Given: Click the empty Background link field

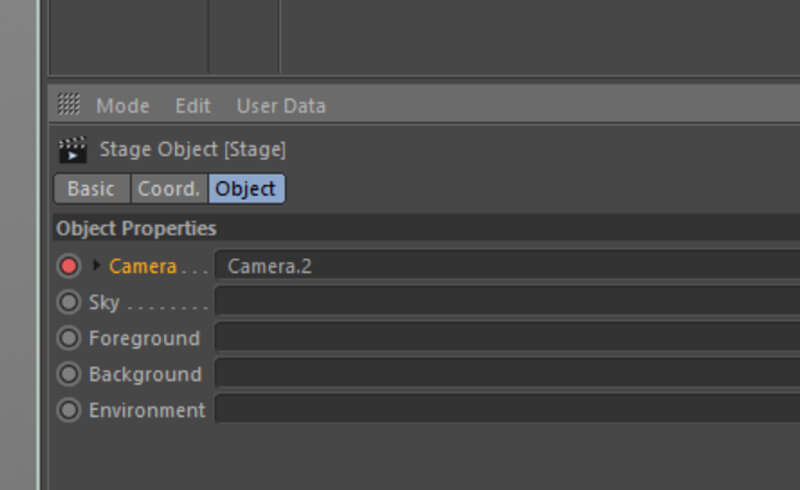Looking at the screenshot, I should [x=508, y=373].
